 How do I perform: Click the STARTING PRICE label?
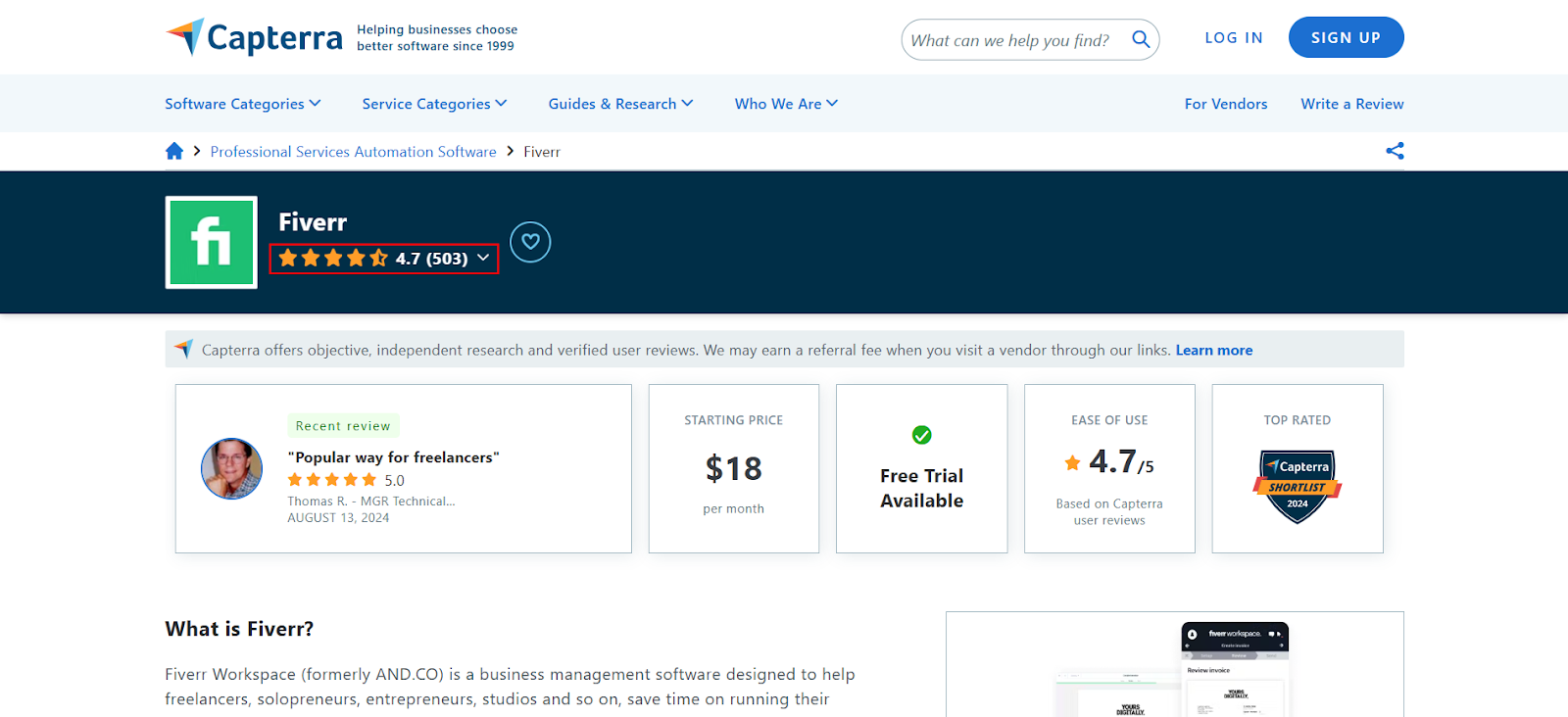point(734,420)
